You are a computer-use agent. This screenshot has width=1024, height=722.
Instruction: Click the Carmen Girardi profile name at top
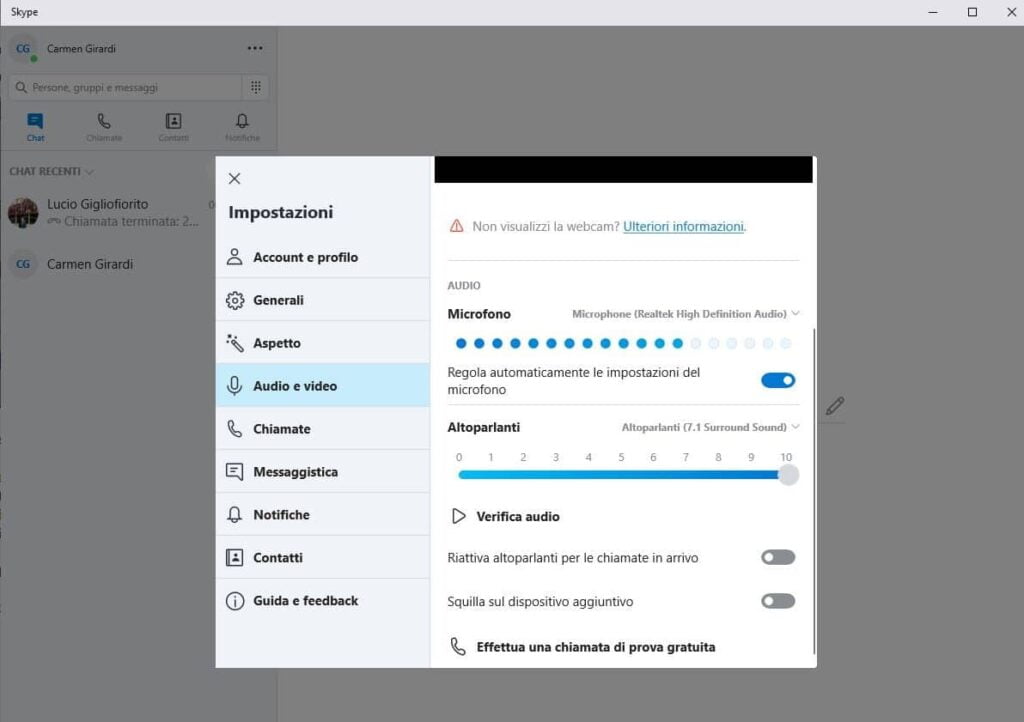coord(81,49)
